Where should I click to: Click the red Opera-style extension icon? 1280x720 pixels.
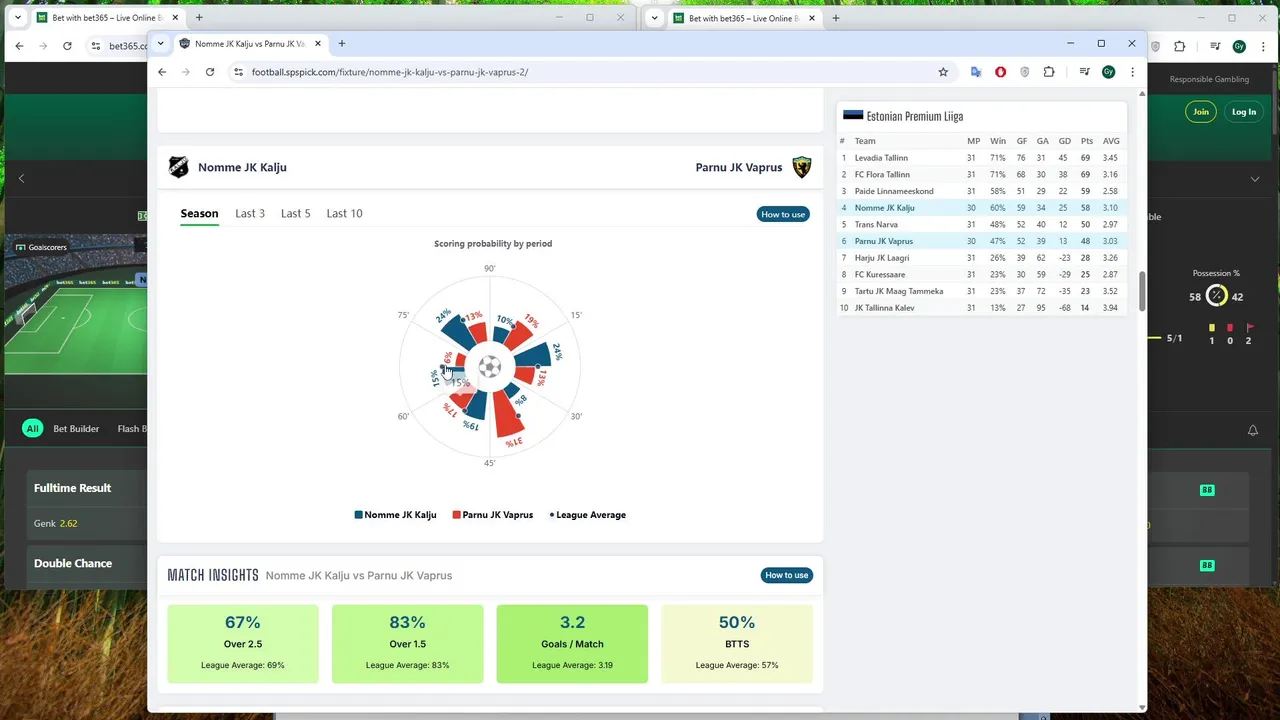click(1000, 72)
